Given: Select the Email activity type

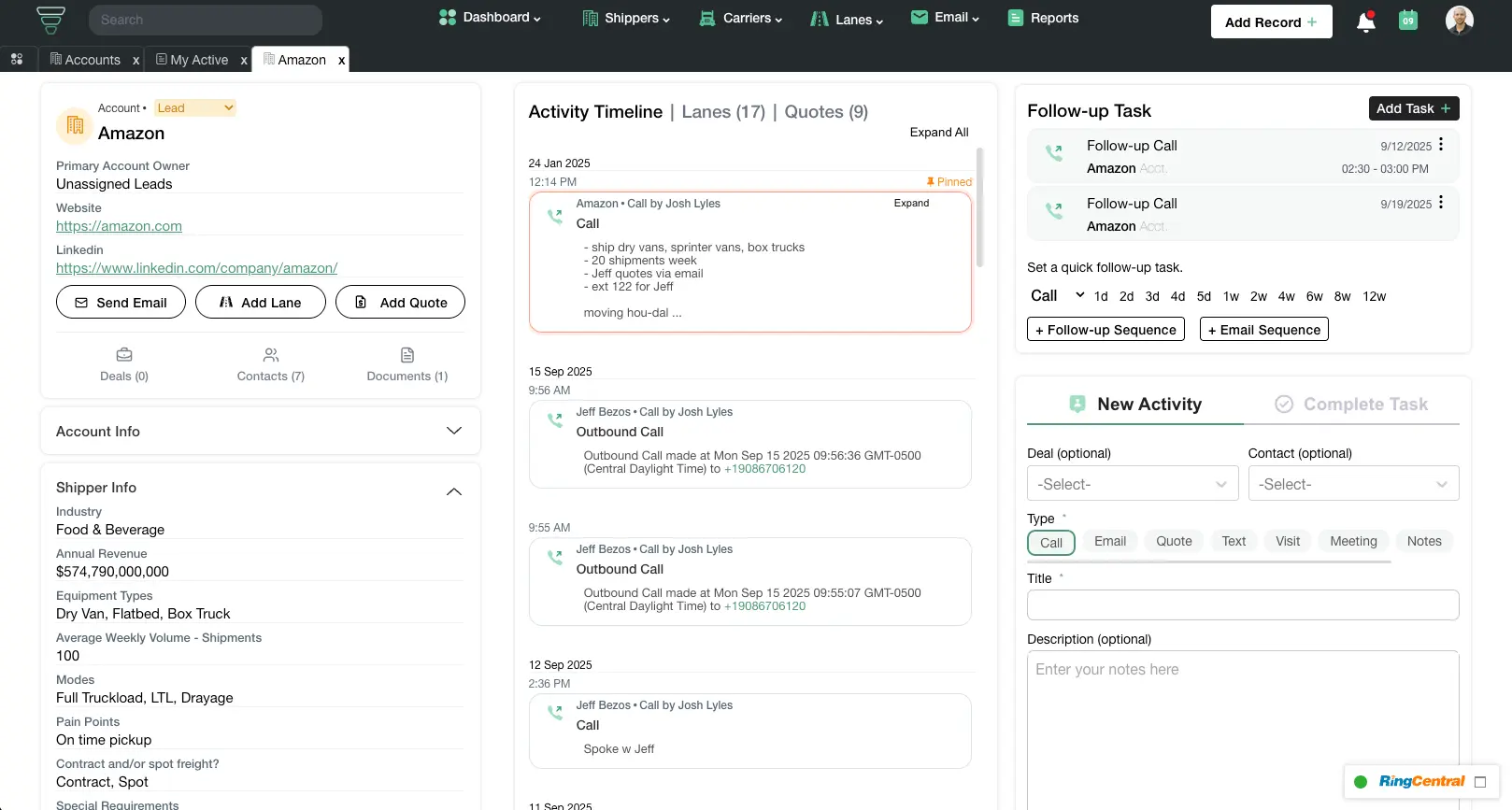Looking at the screenshot, I should pyautogui.click(x=1109, y=541).
